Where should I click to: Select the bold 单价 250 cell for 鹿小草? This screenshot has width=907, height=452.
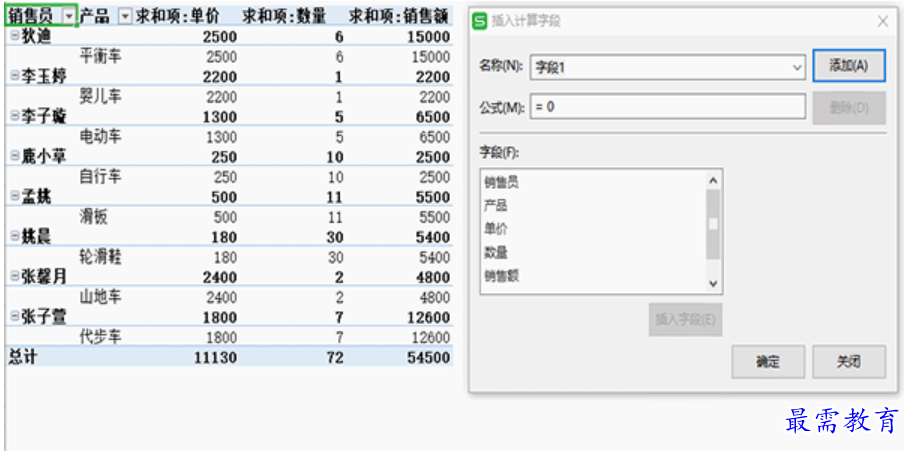(x=222, y=157)
